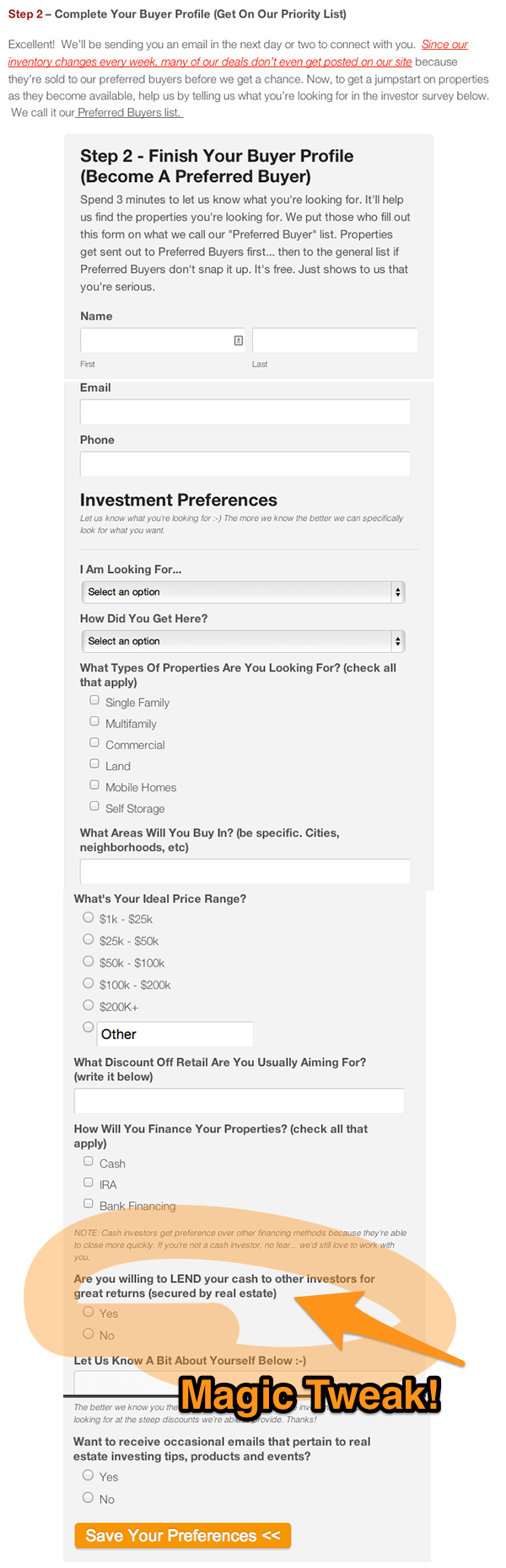Tick the IRA financing checkbox
This screenshot has width=506, height=1568.
coord(89,1182)
